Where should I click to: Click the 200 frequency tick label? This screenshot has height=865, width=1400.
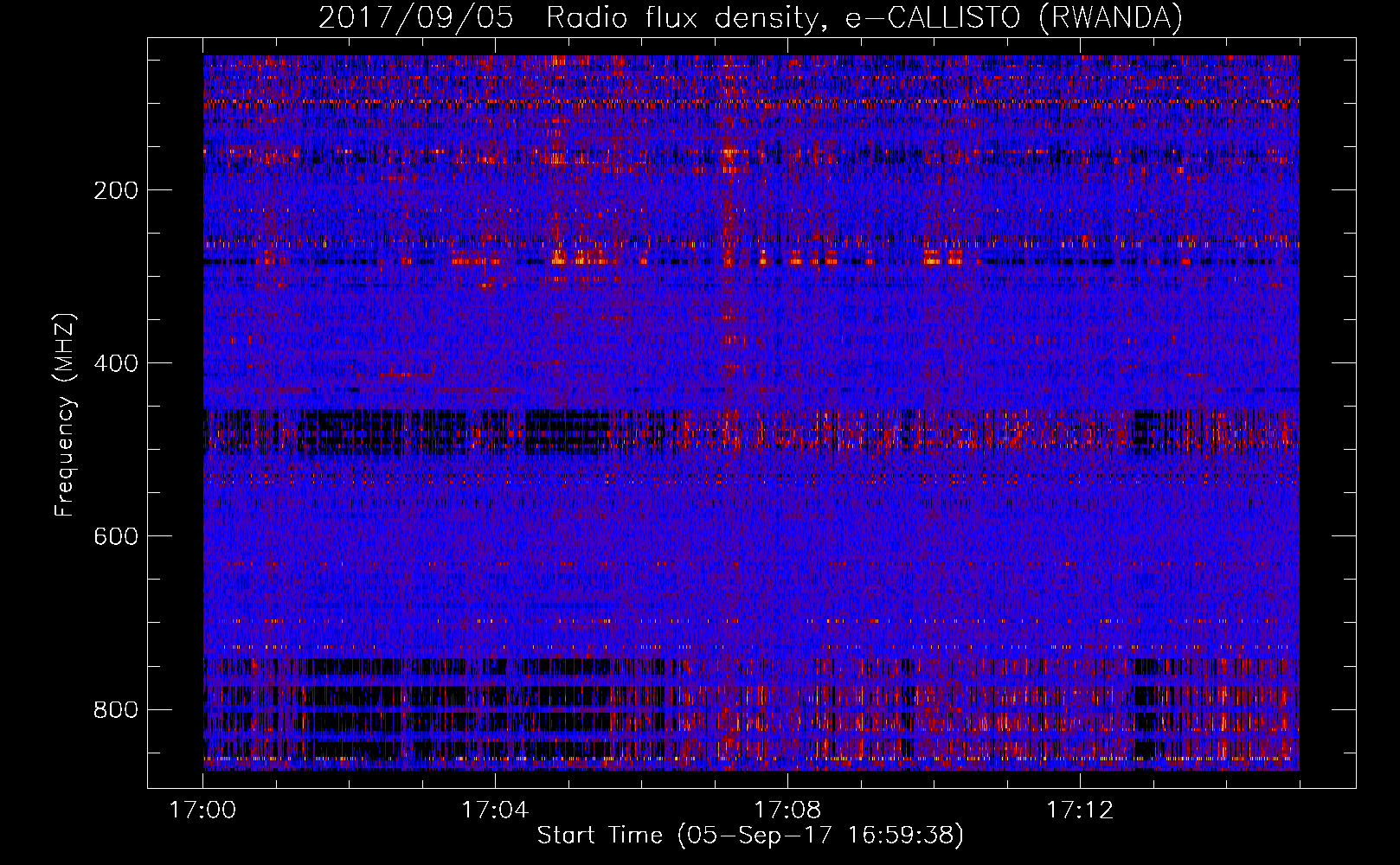pos(116,190)
